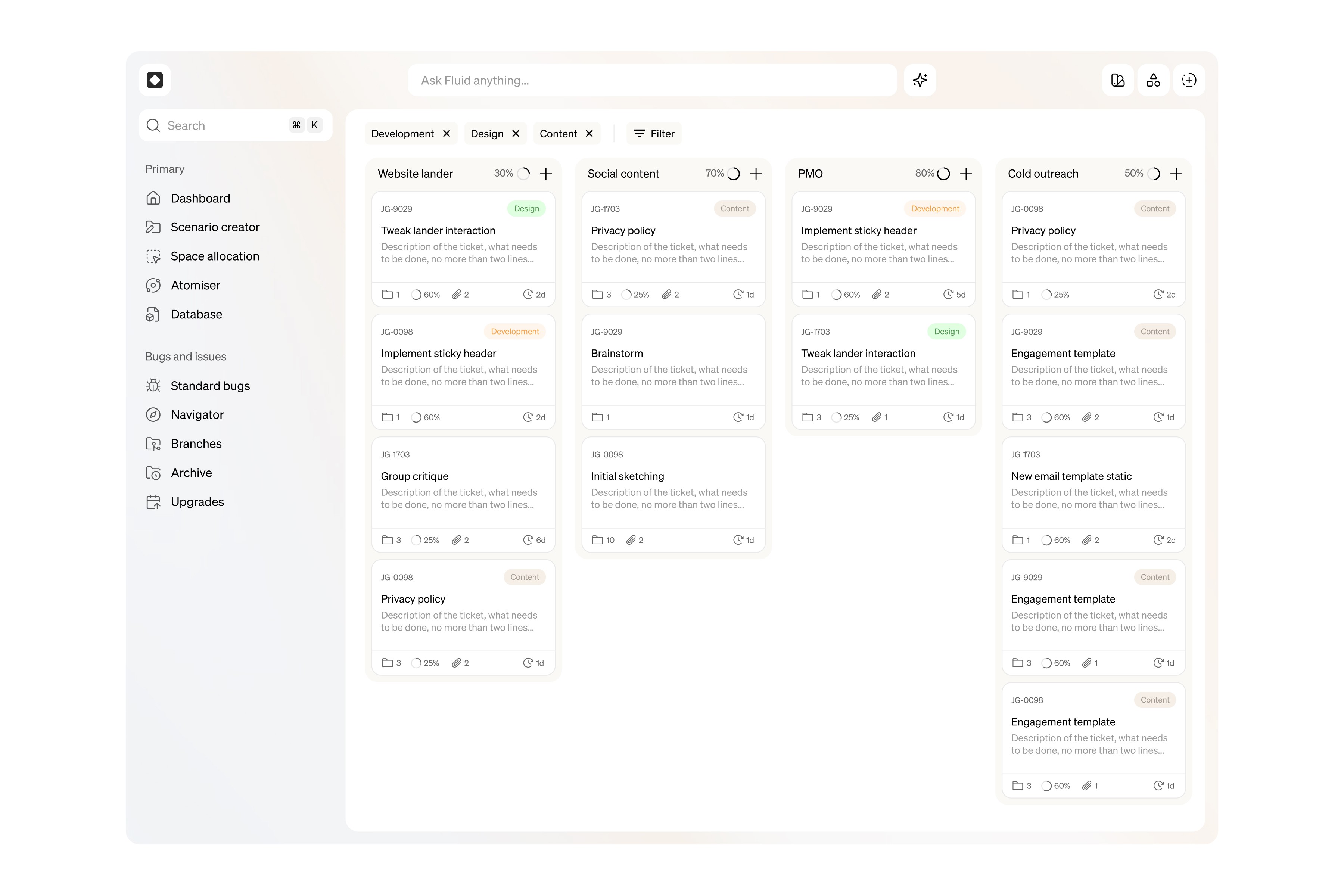
Task: Open the Fluid logo home button
Action: pyautogui.click(x=155, y=80)
